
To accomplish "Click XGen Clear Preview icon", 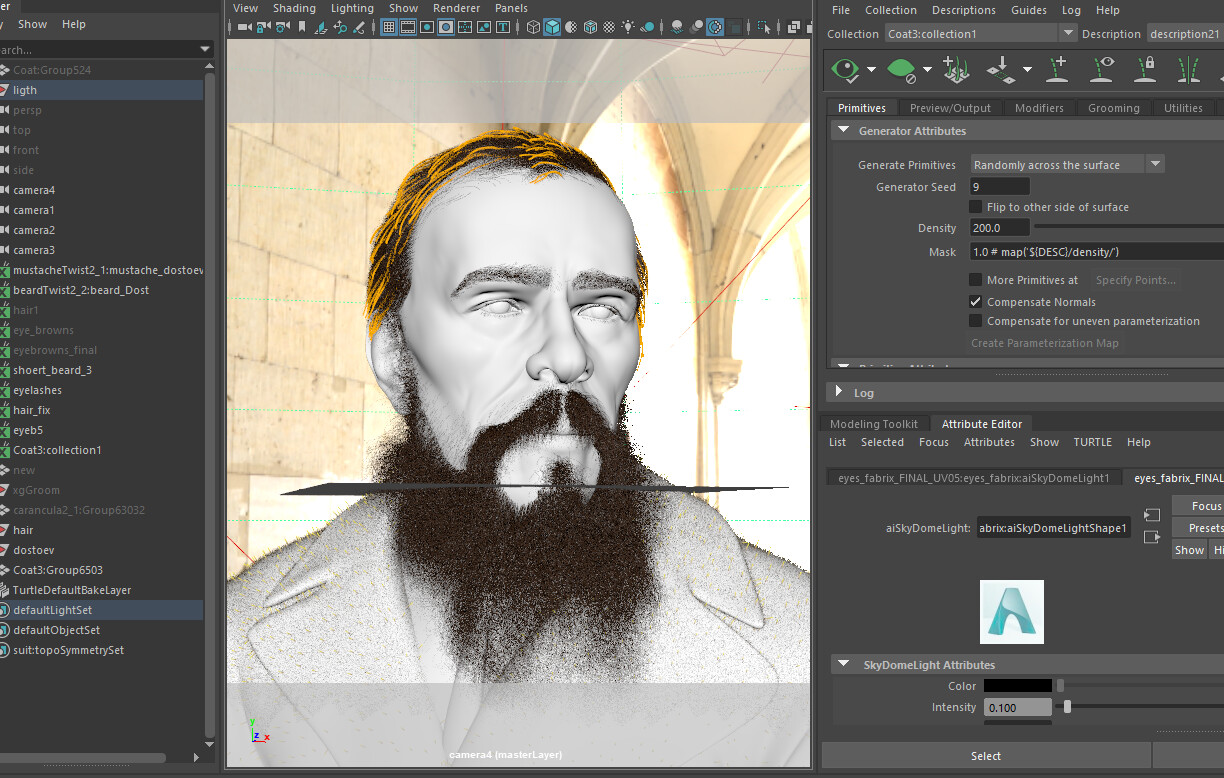I will (902, 69).
